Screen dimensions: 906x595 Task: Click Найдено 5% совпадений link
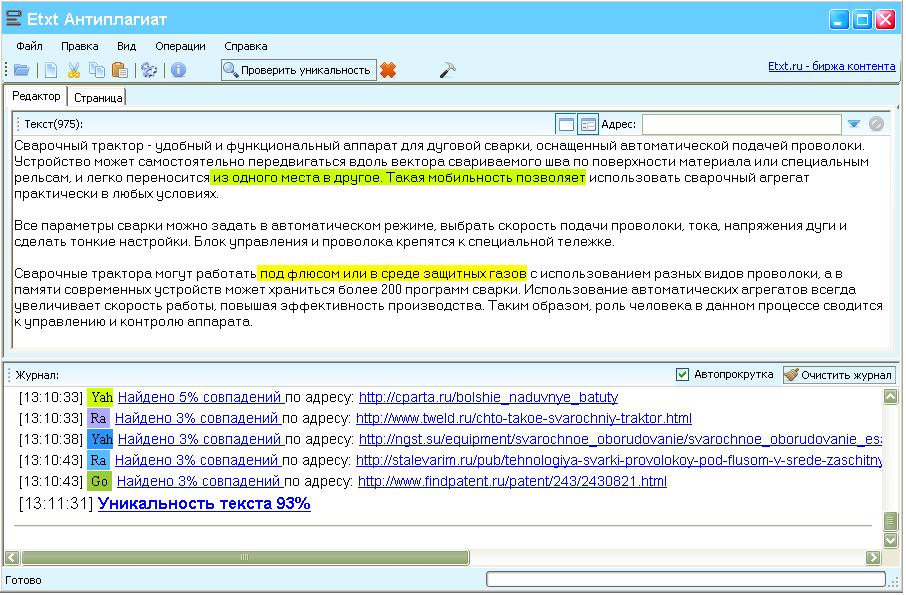[200, 397]
